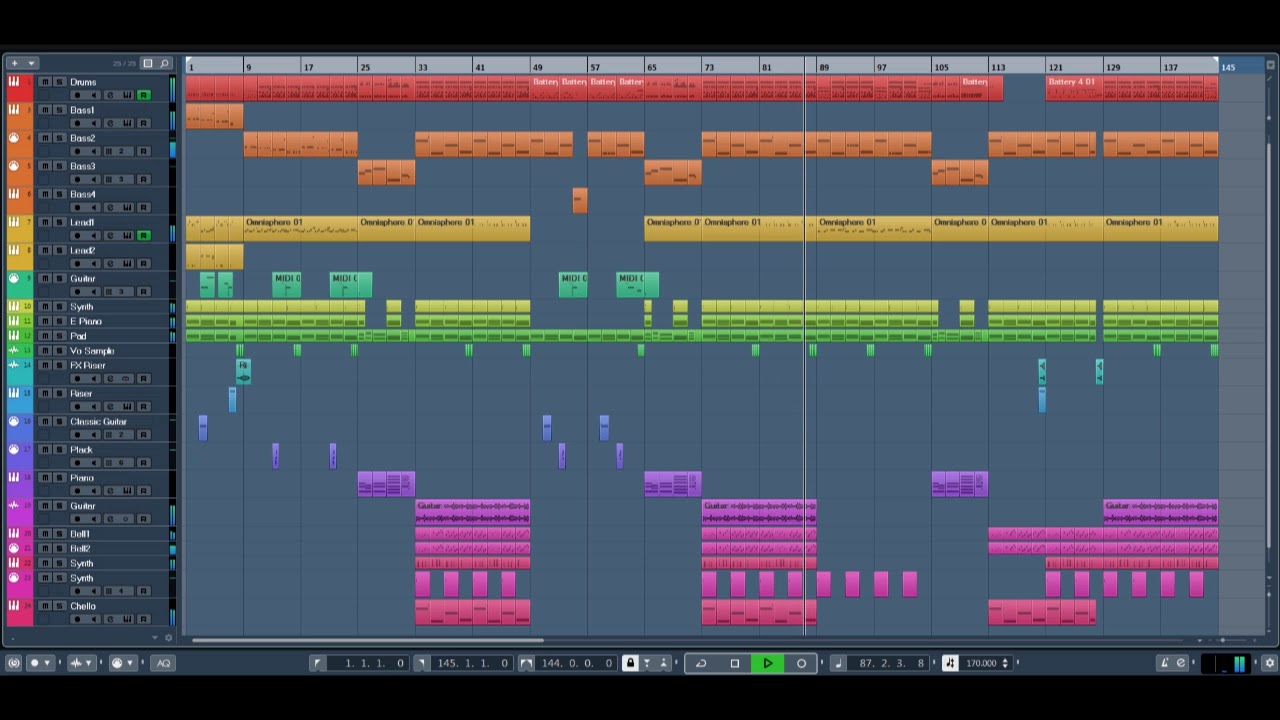Click the Stop transport button

(735, 663)
